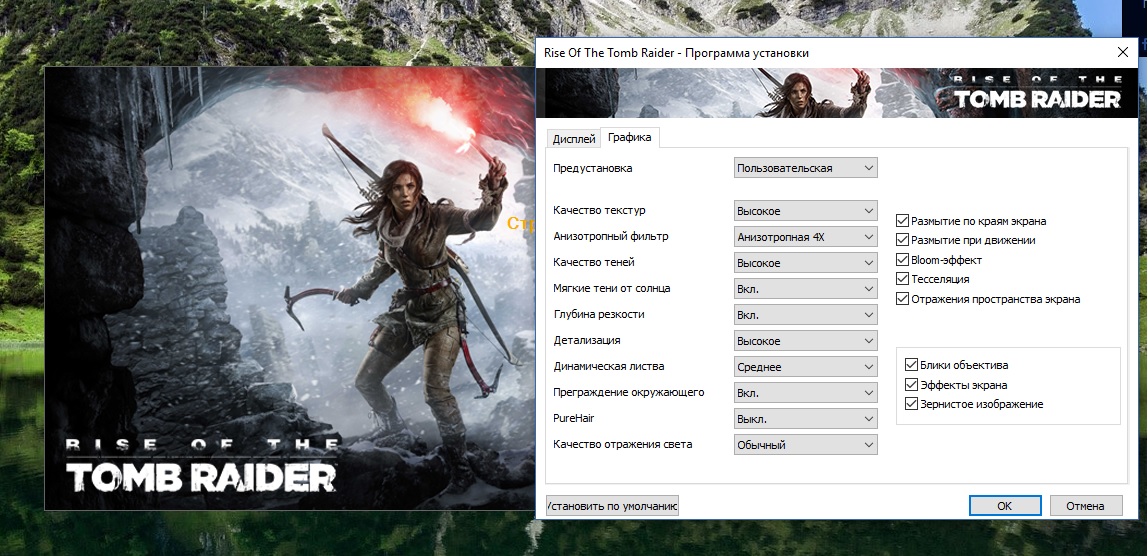Click the Отмена button
Screen dimensions: 1148x556
point(1085,505)
